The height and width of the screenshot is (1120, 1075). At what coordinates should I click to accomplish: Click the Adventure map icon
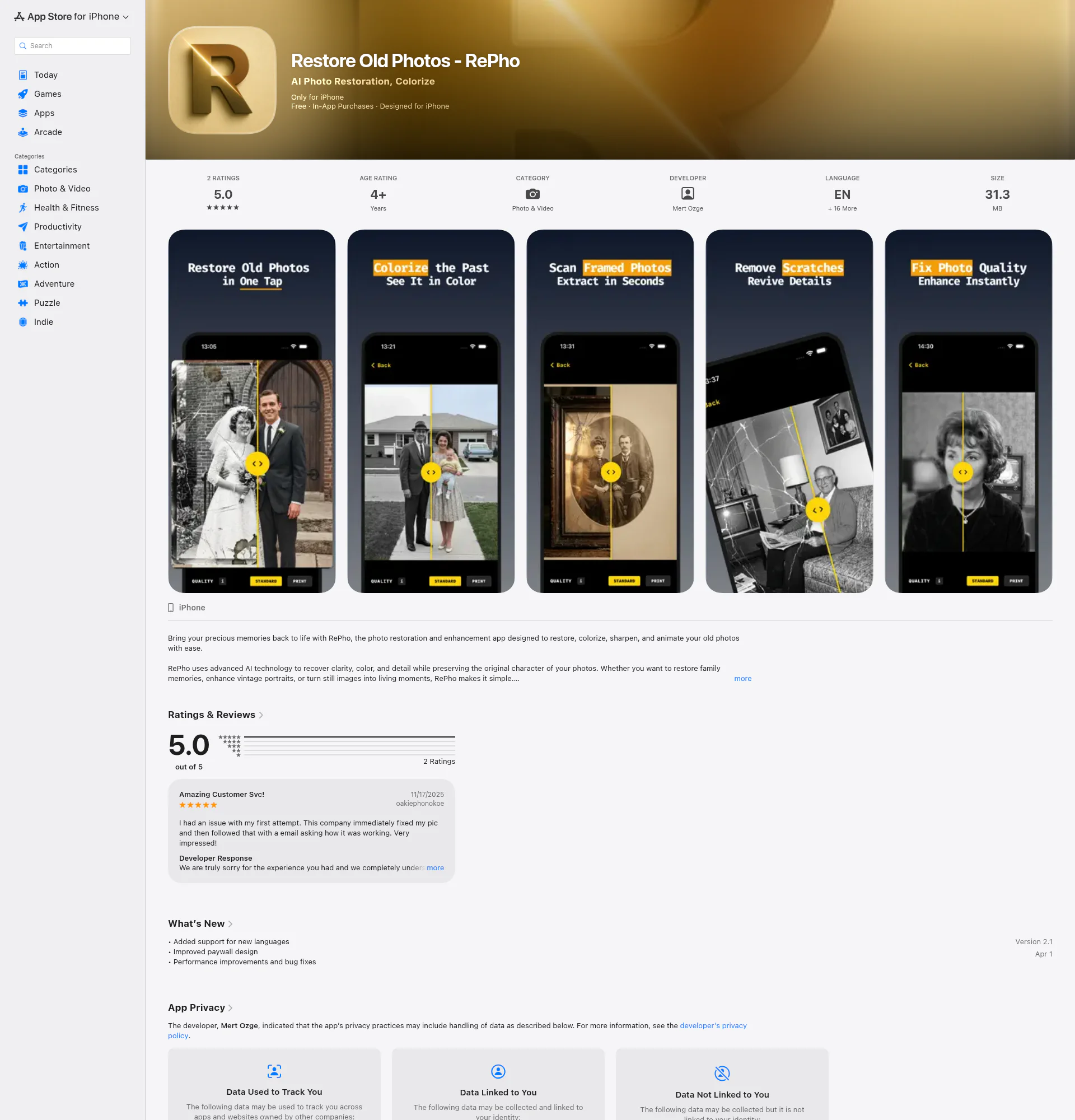(x=23, y=284)
